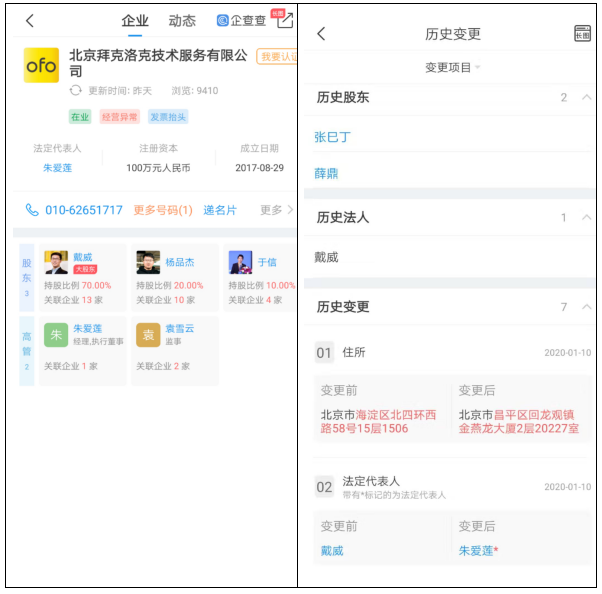Tap 杨品杰's 关联企业 10 家 count
602x594 pixels.
165,300
